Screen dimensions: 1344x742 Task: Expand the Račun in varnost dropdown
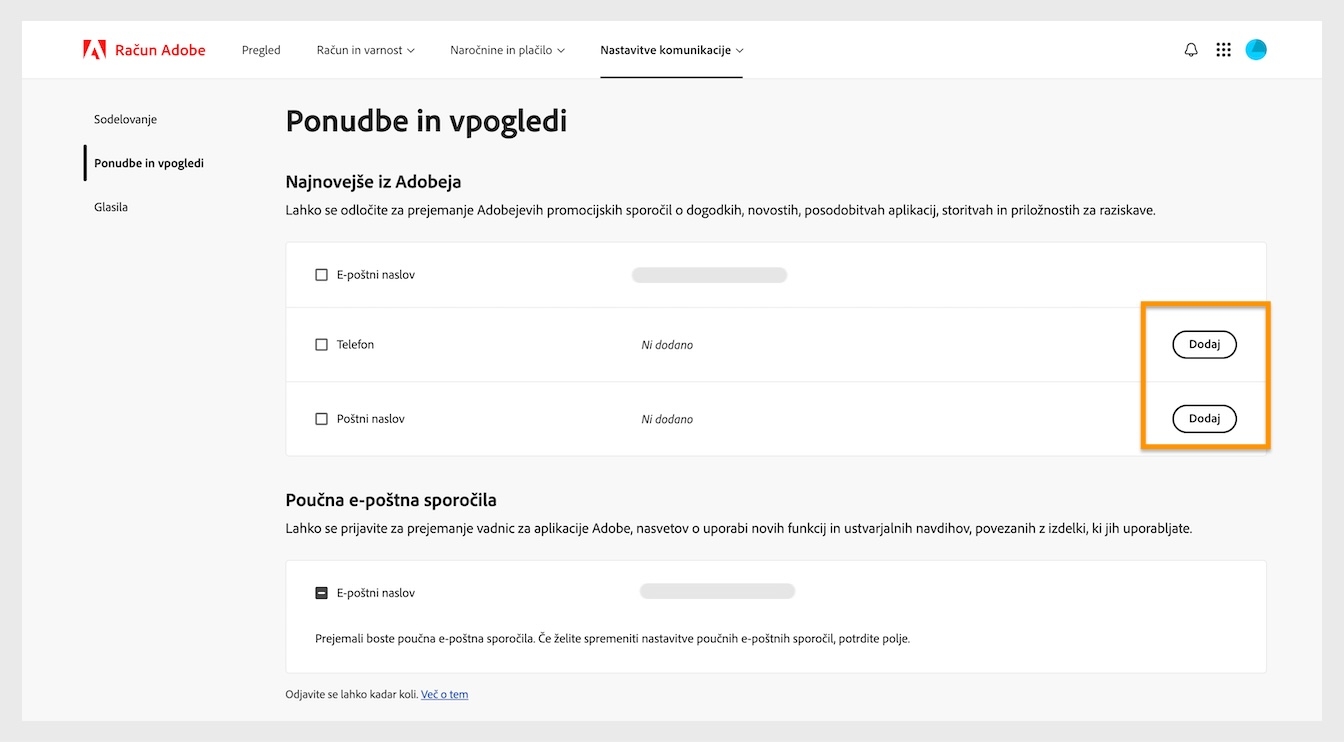pos(365,49)
